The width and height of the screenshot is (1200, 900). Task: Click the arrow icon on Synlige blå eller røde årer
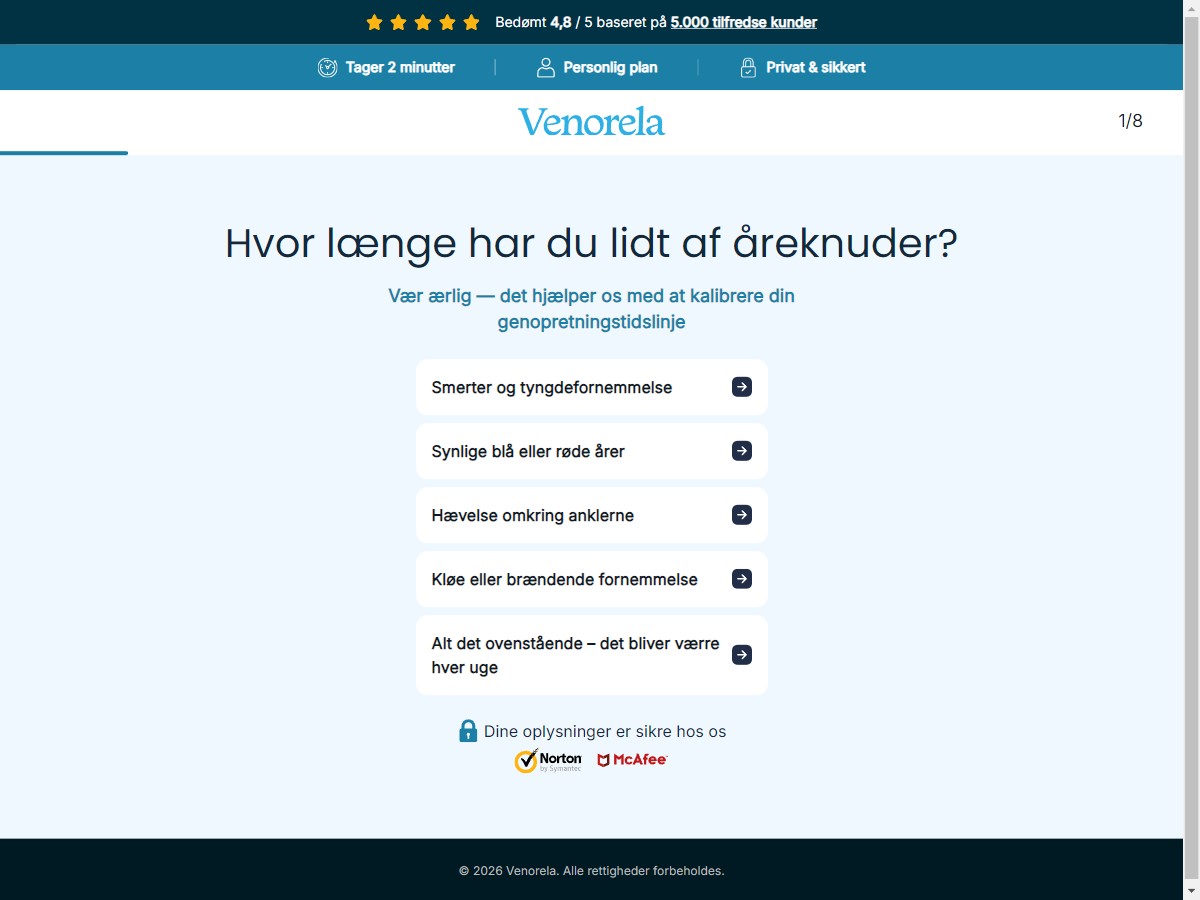pos(742,451)
